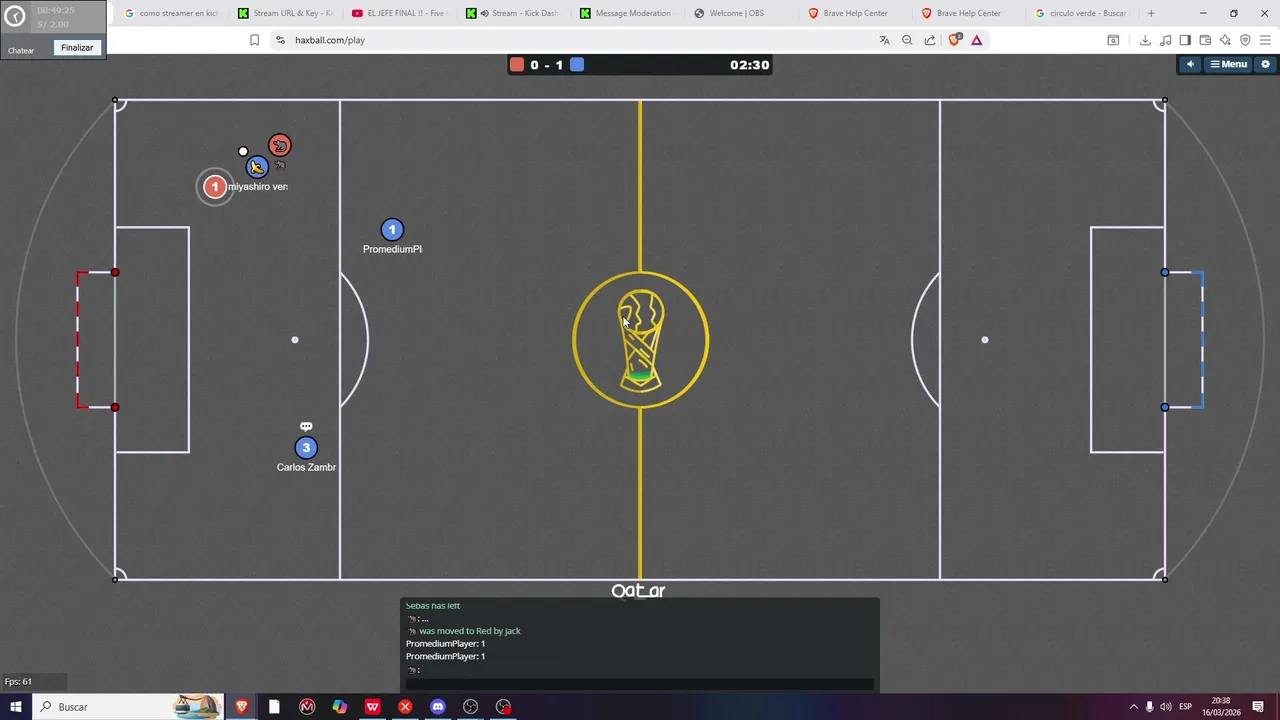Click the haxball.com/play address field
The width and height of the screenshot is (1280, 720).
tap(580, 40)
